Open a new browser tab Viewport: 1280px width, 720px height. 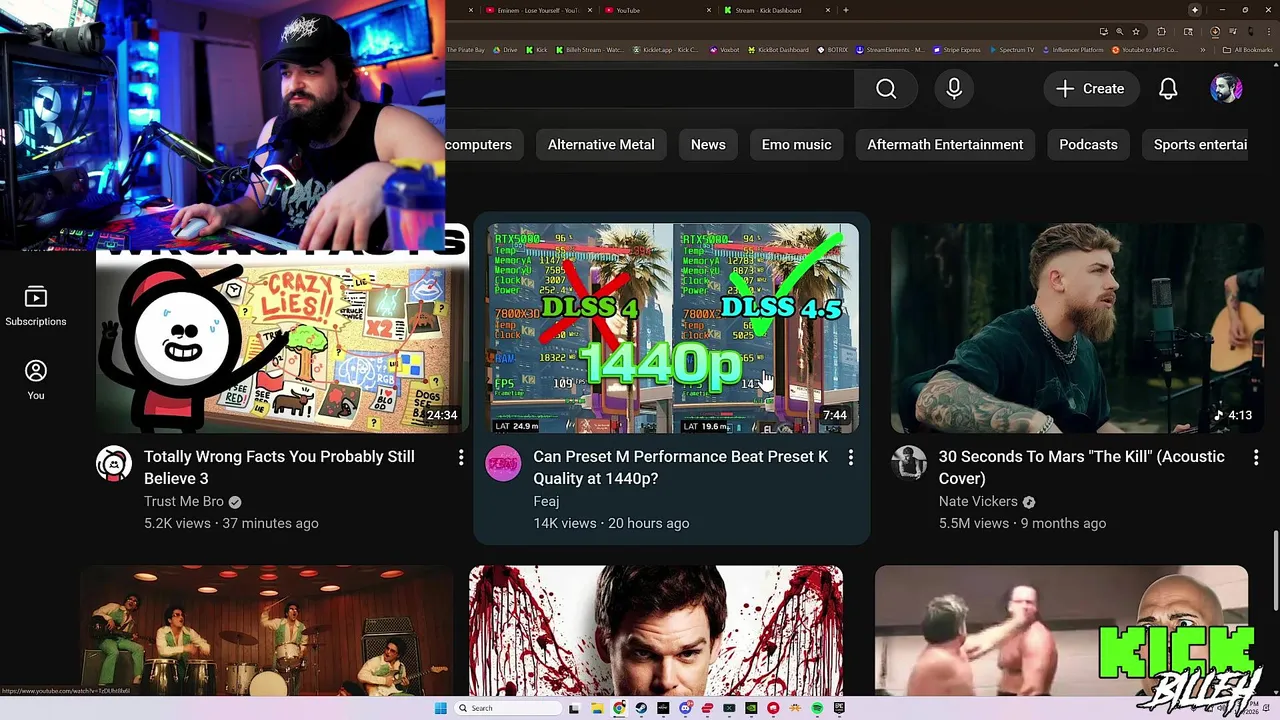(x=845, y=10)
